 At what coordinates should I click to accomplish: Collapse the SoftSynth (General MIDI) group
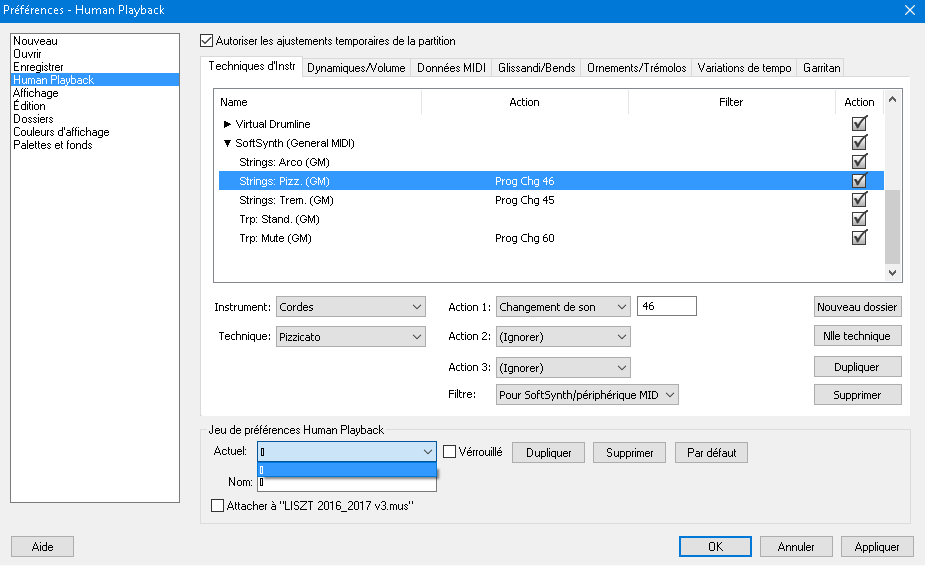pyautogui.click(x=228, y=143)
